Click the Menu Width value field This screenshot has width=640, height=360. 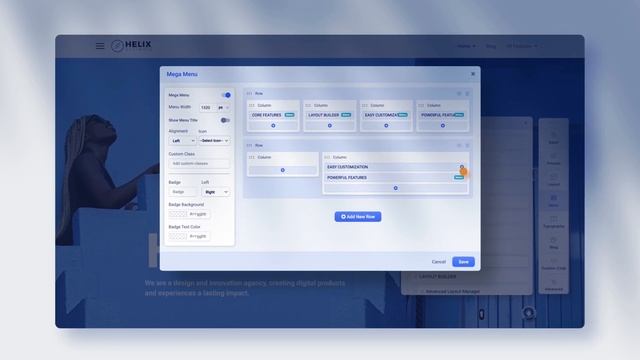point(207,107)
